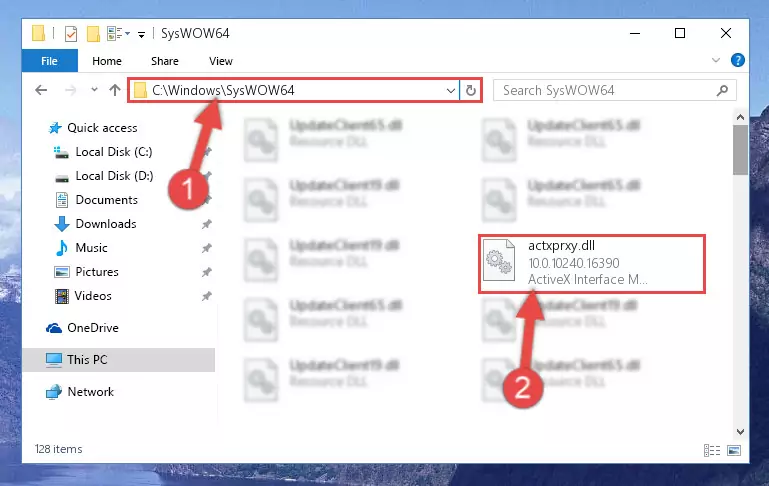Open Local Disk (D:) in sidebar
The image size is (769, 486).
pos(114,176)
